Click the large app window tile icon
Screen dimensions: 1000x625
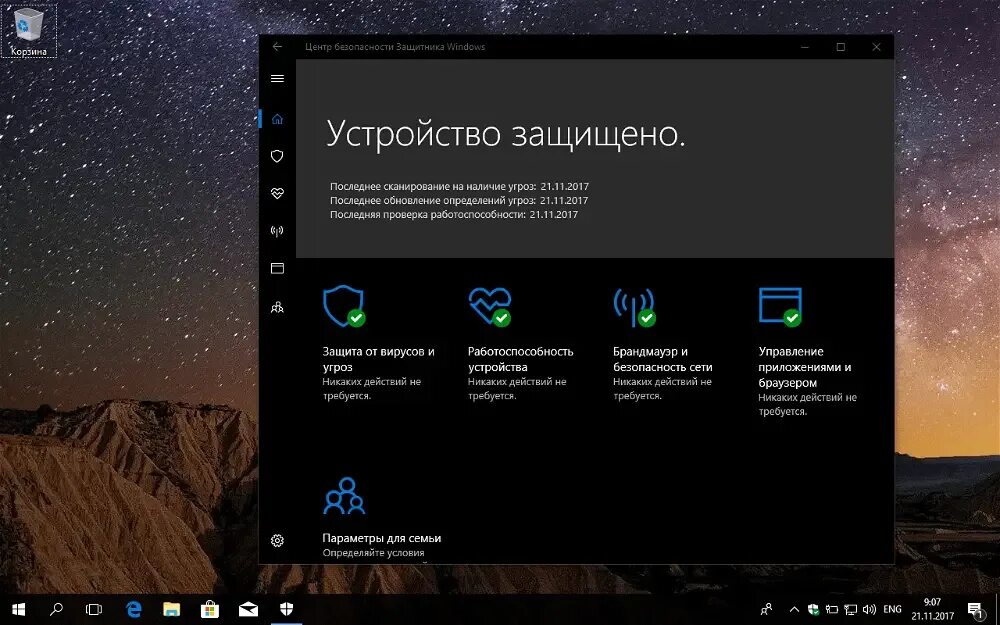tap(780, 306)
